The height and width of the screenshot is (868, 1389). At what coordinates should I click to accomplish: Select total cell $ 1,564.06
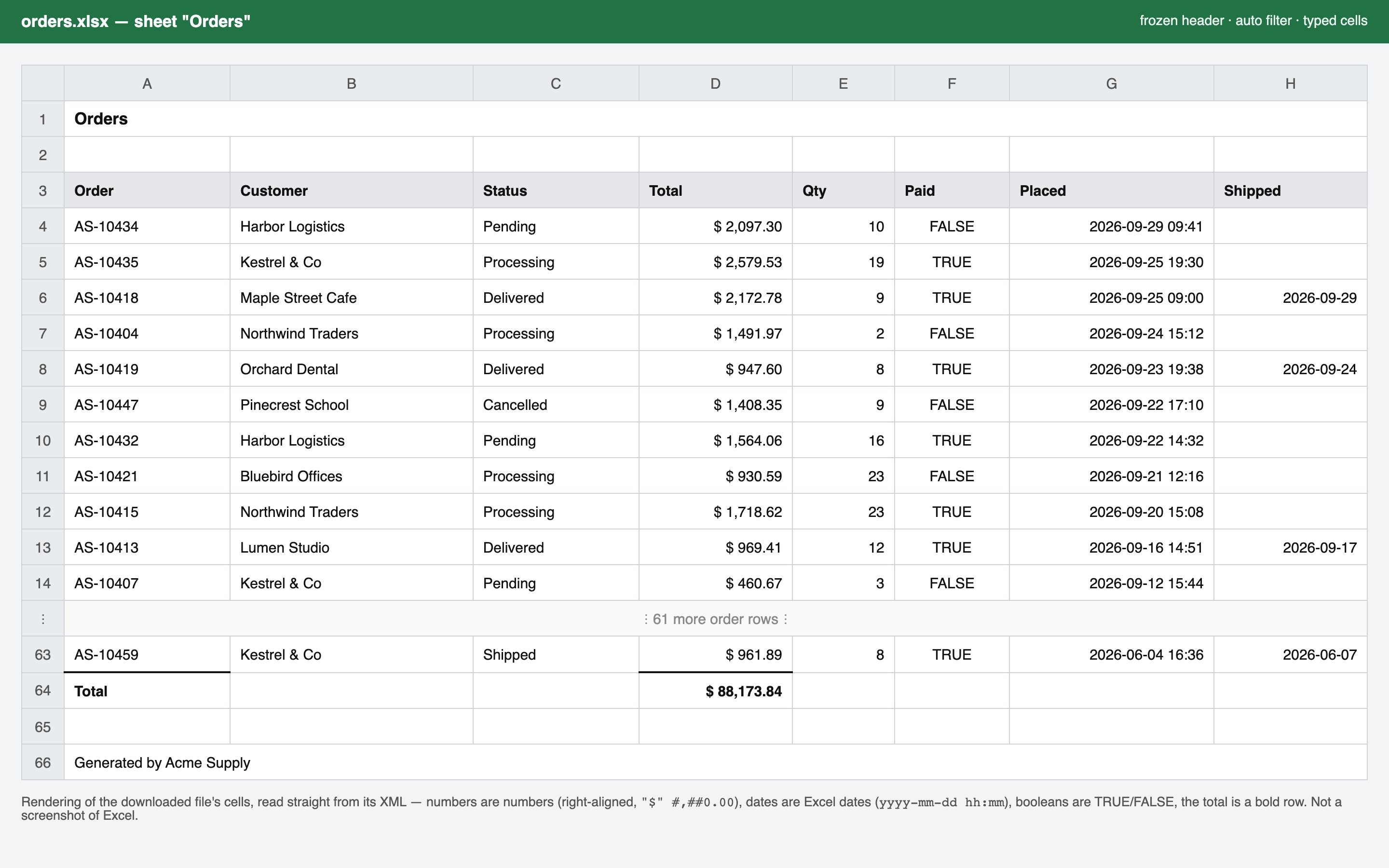(x=715, y=440)
